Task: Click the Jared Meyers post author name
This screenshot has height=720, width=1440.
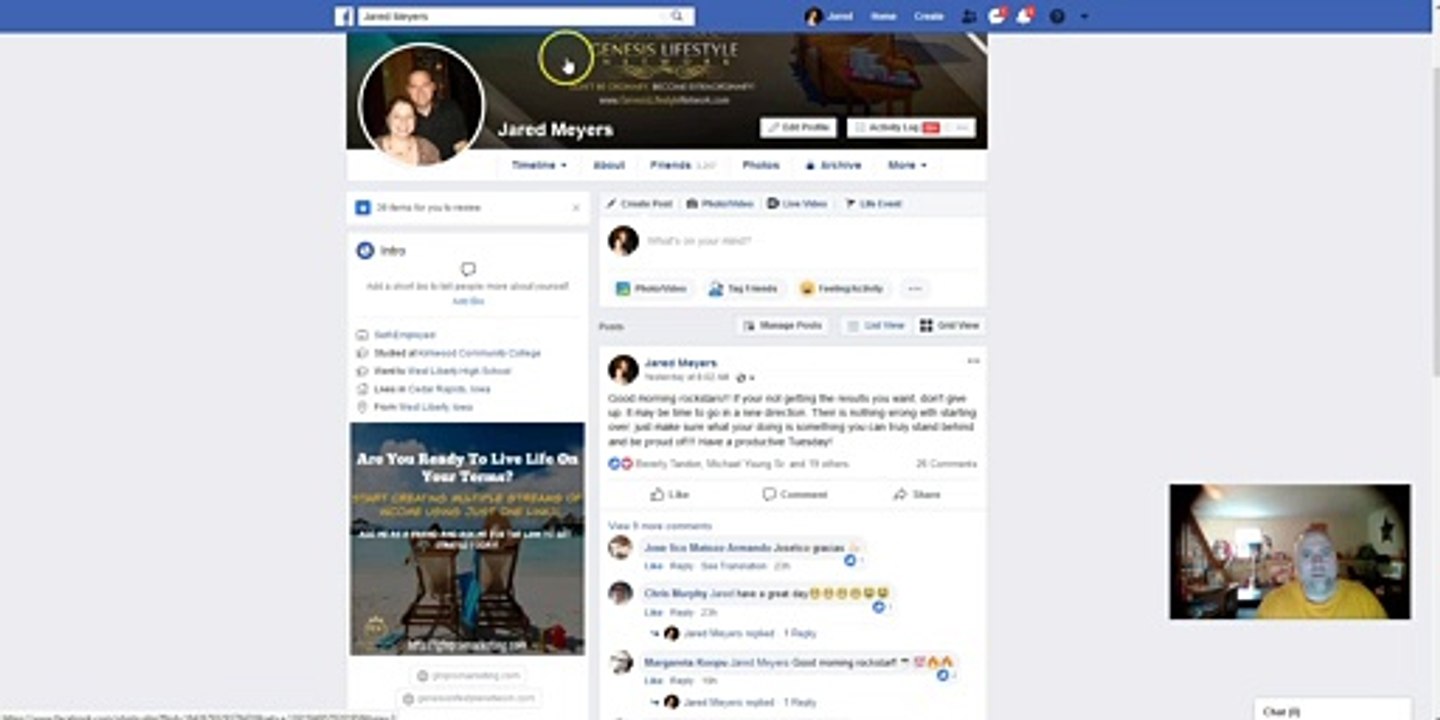Action: point(681,363)
